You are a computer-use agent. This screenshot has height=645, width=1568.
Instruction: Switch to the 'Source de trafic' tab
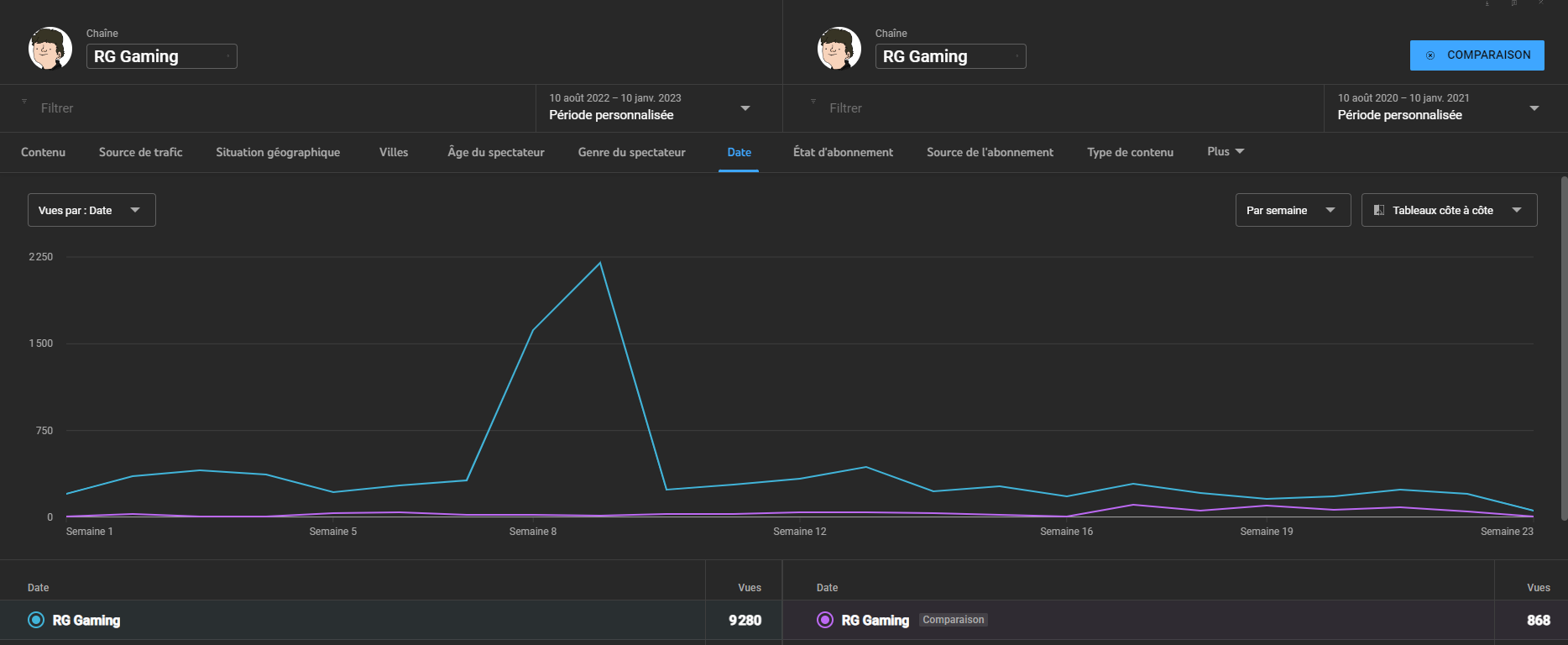140,152
